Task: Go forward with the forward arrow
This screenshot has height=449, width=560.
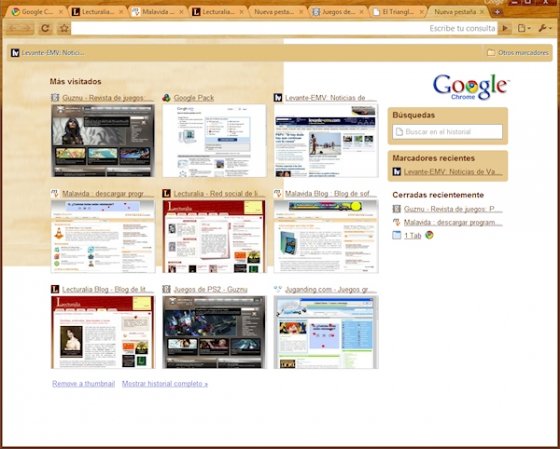Action: tap(27, 28)
